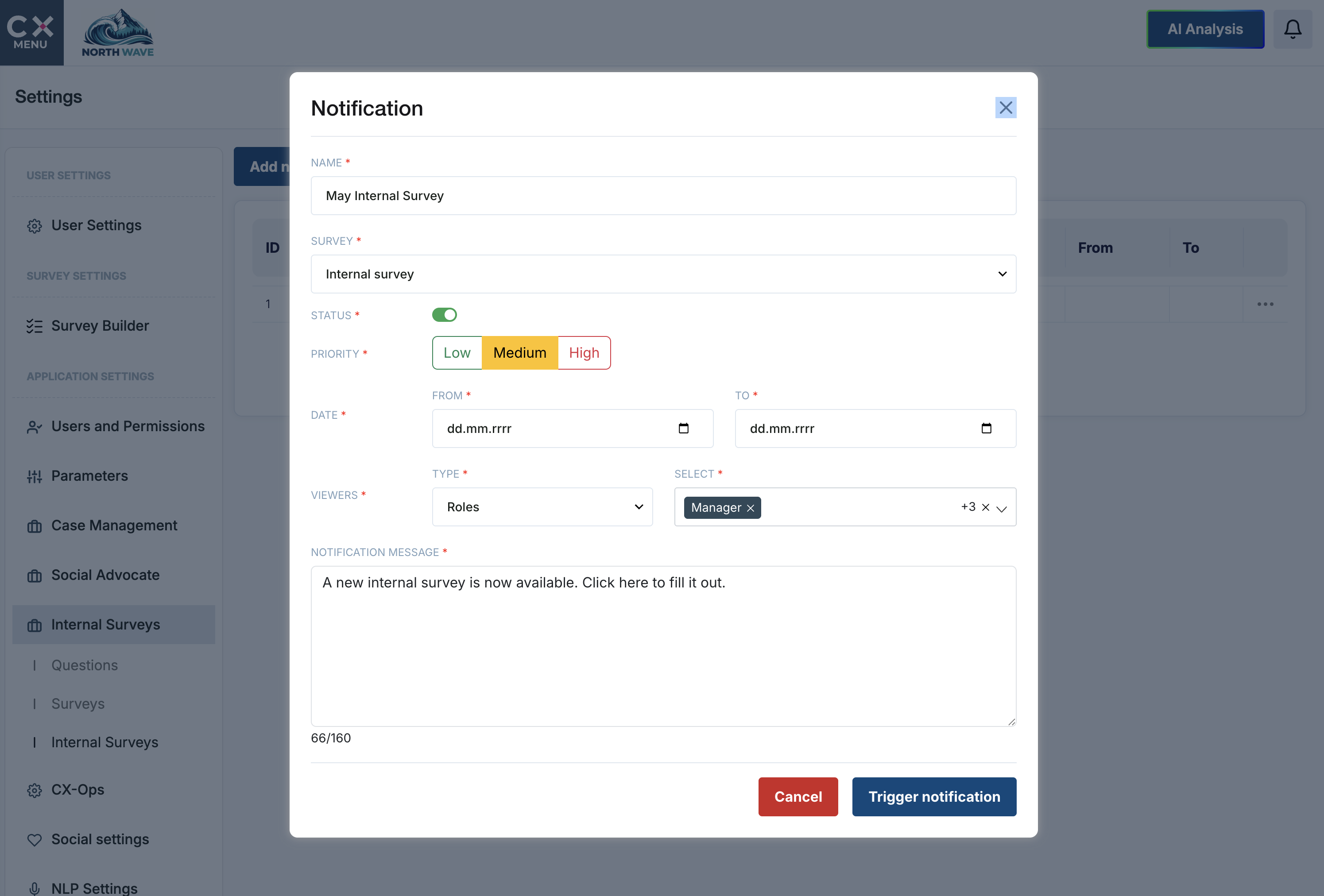Click row ID cell "1"
The height and width of the screenshot is (896, 1324).
(268, 304)
